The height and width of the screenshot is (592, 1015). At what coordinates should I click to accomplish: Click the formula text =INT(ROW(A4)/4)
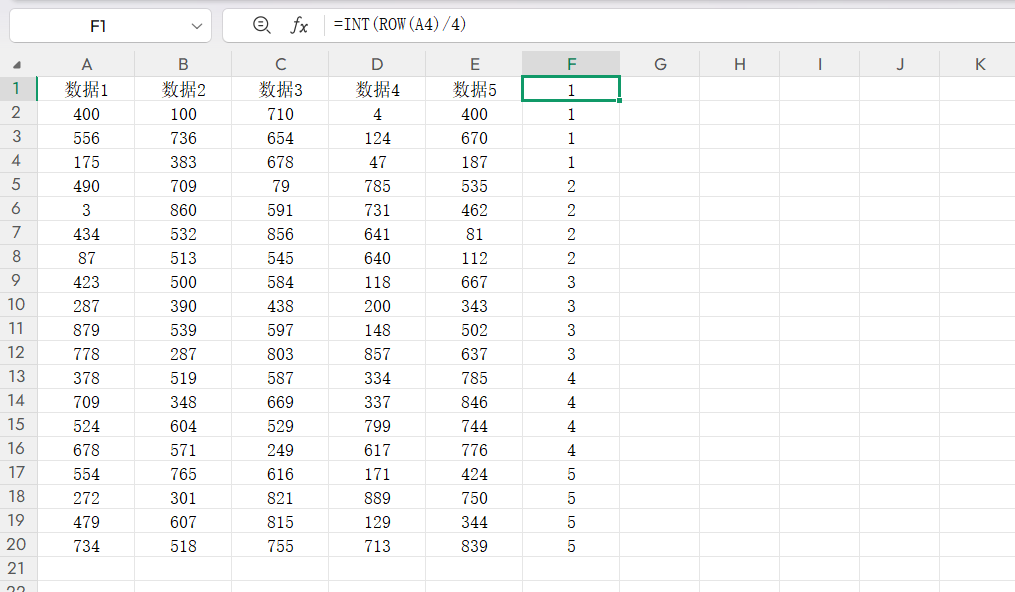click(x=400, y=25)
